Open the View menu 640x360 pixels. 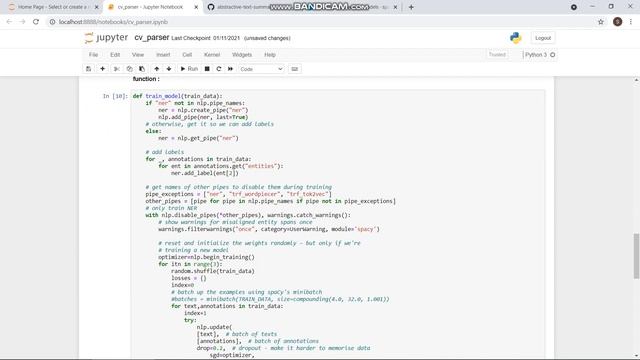click(x=138, y=55)
